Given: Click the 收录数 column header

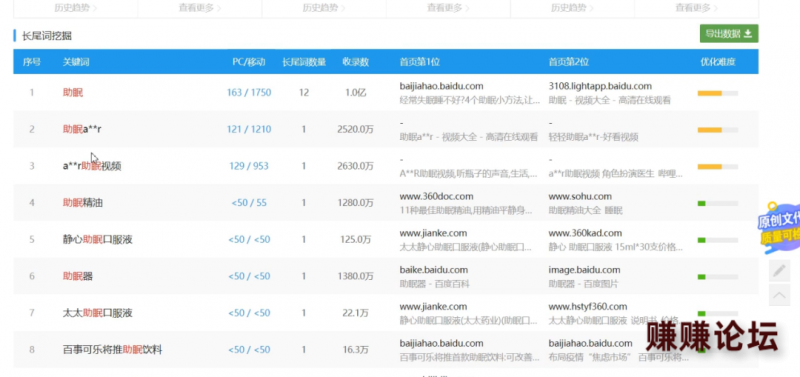Looking at the screenshot, I should tap(356, 62).
